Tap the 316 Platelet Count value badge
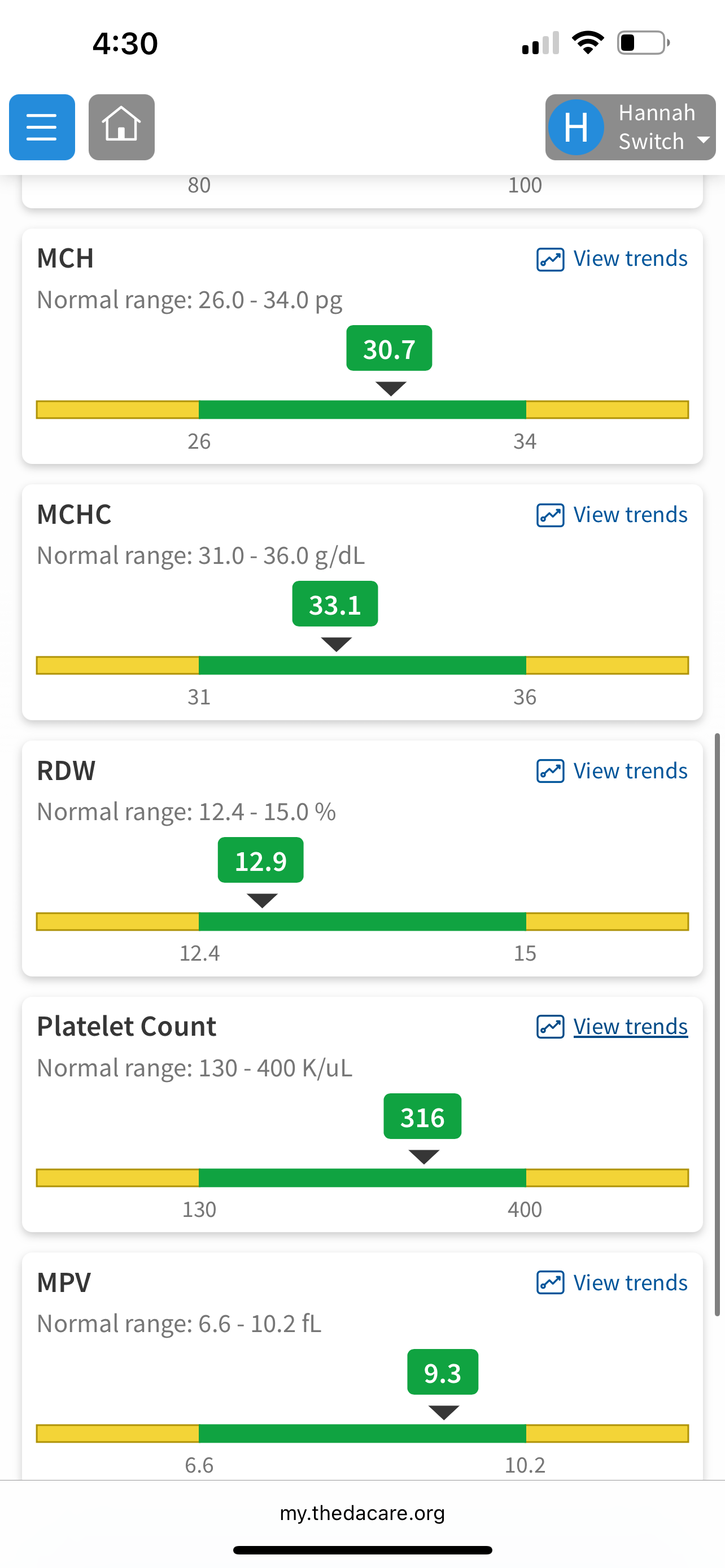The height and width of the screenshot is (1568, 725). (422, 1117)
